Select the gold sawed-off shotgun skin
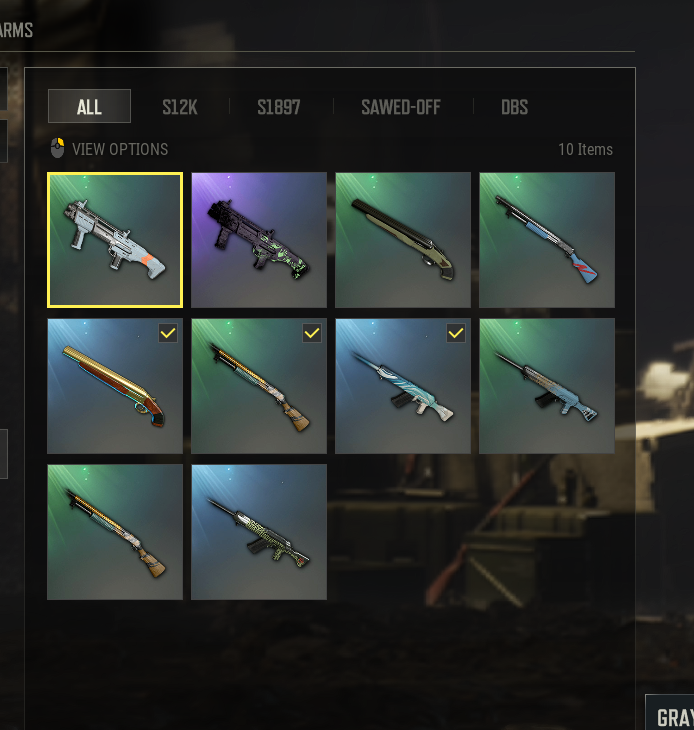 pyautogui.click(x=115, y=386)
